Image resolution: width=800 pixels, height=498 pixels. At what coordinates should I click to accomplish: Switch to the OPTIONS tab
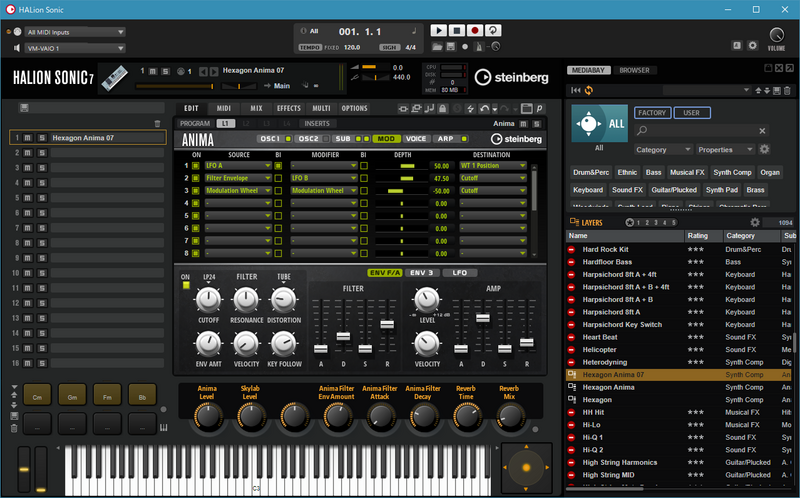pyautogui.click(x=354, y=108)
